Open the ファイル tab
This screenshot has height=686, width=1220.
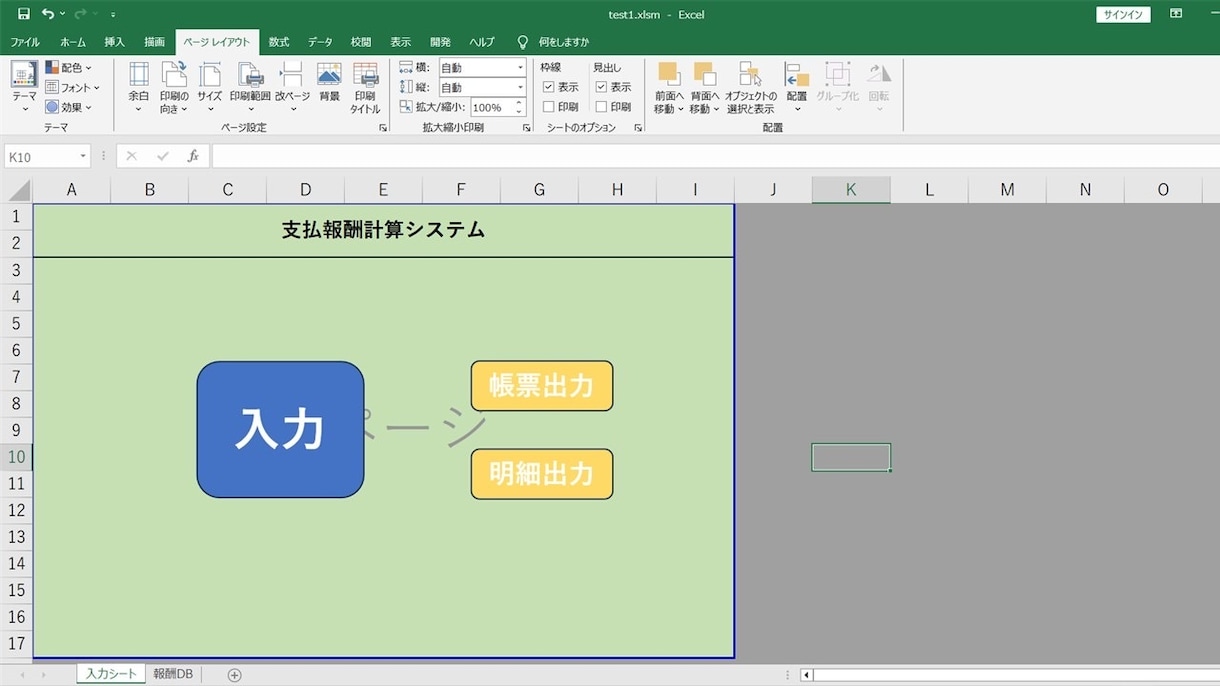(x=25, y=42)
